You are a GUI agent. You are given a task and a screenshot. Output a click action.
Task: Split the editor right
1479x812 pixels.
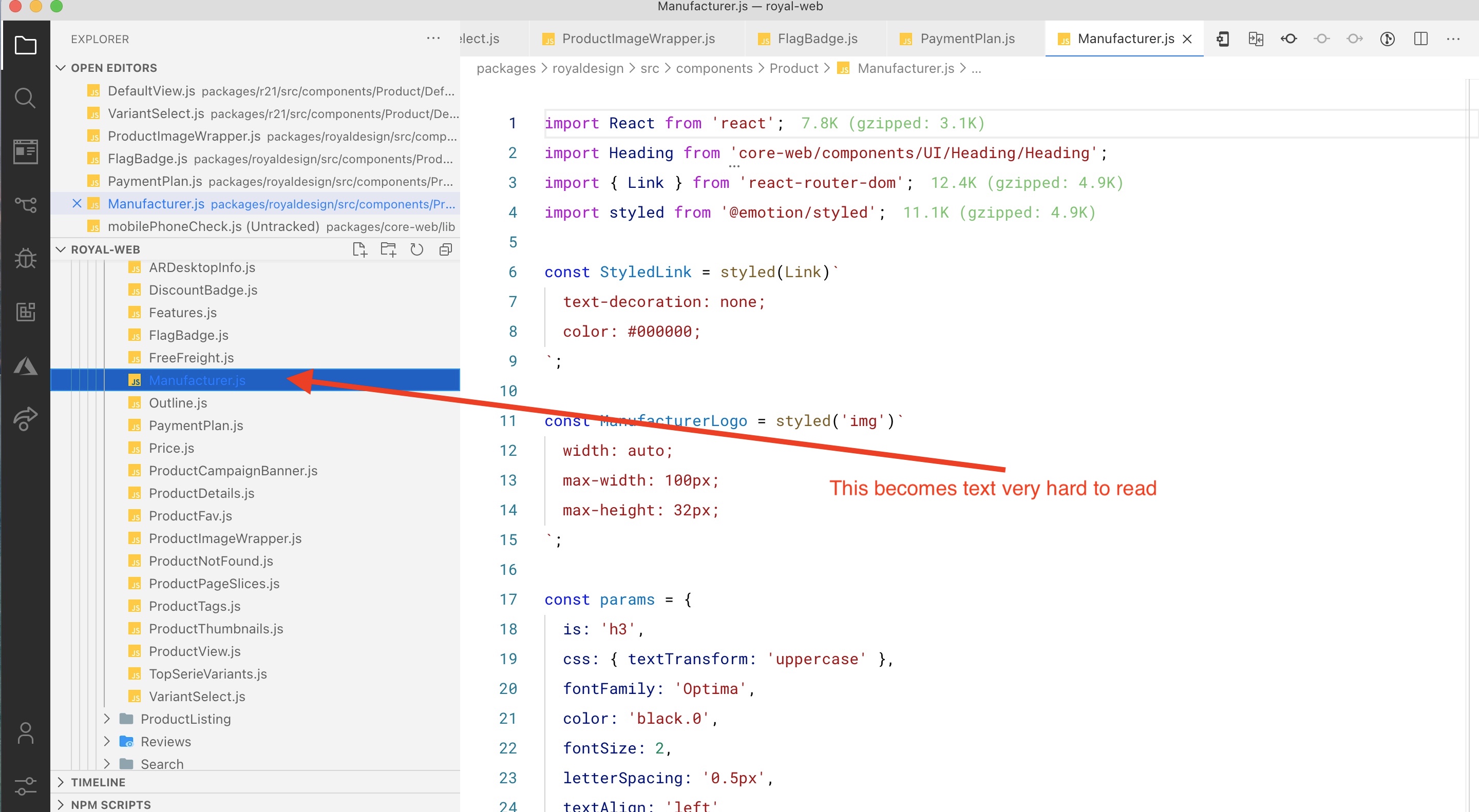1420,39
